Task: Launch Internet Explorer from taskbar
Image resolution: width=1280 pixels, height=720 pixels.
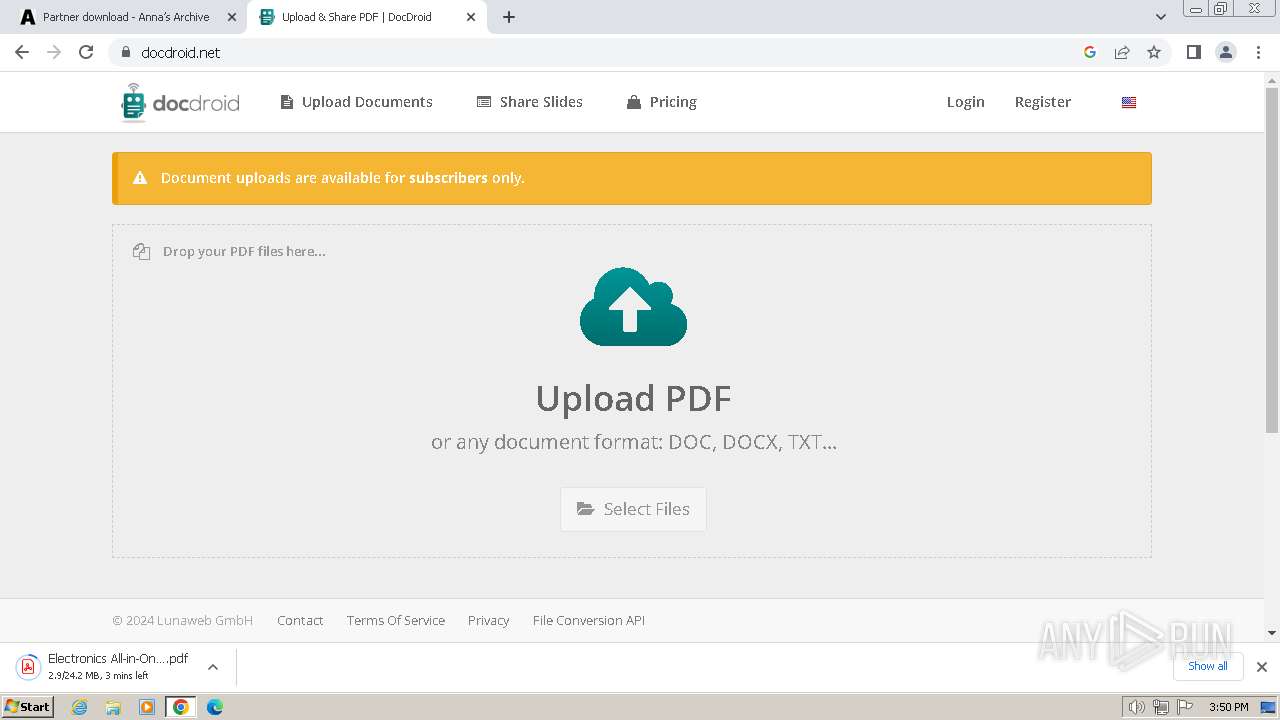Action: pos(80,707)
